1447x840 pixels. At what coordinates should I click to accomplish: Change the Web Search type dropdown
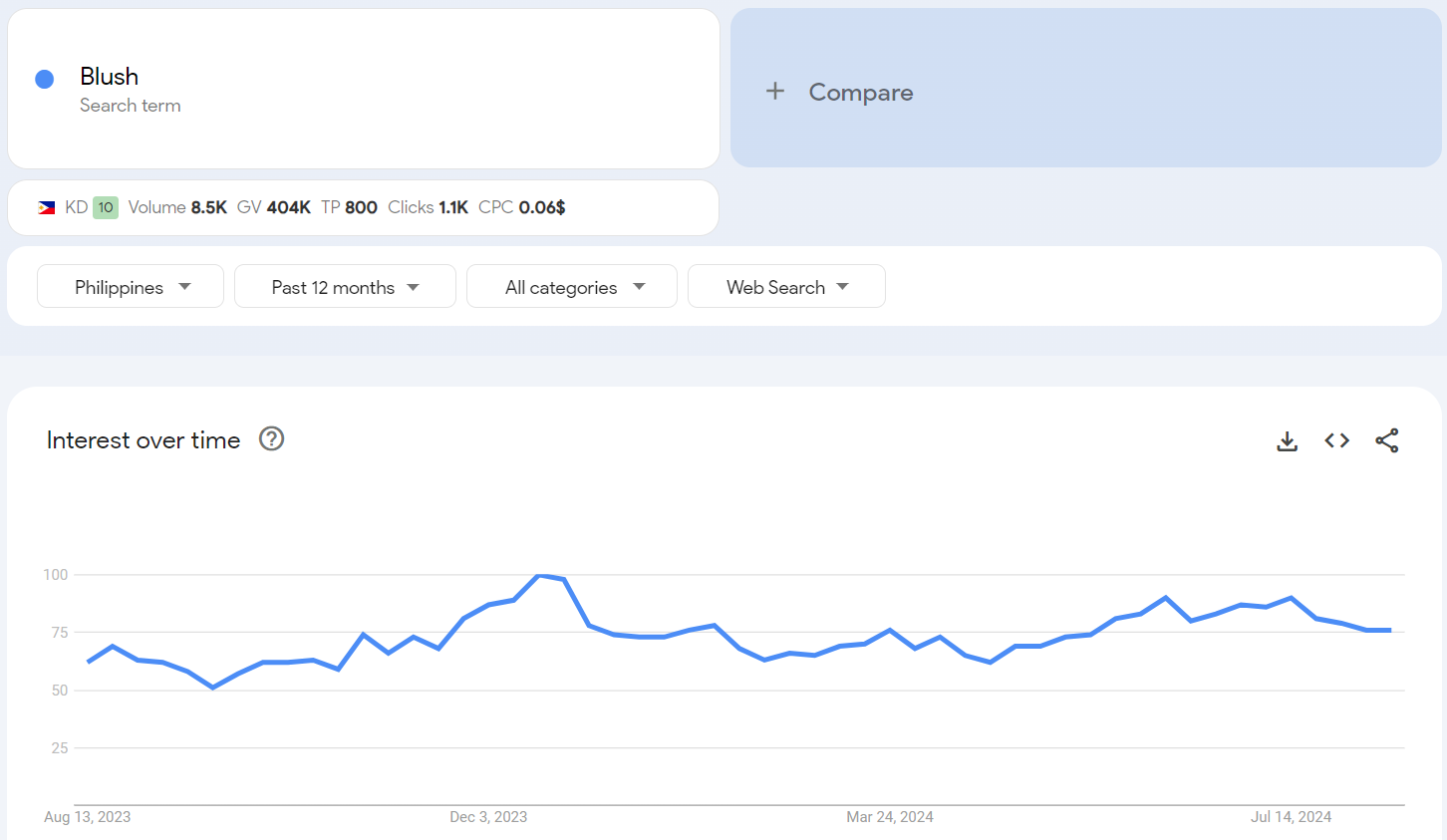point(786,287)
